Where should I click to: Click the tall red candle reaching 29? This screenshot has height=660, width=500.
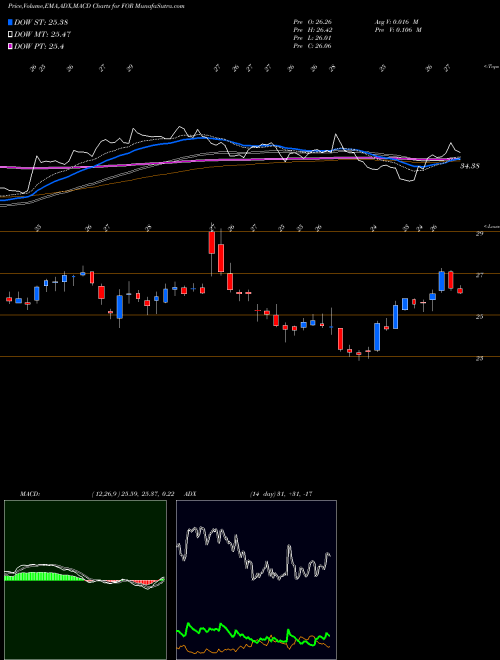pyautogui.click(x=212, y=242)
